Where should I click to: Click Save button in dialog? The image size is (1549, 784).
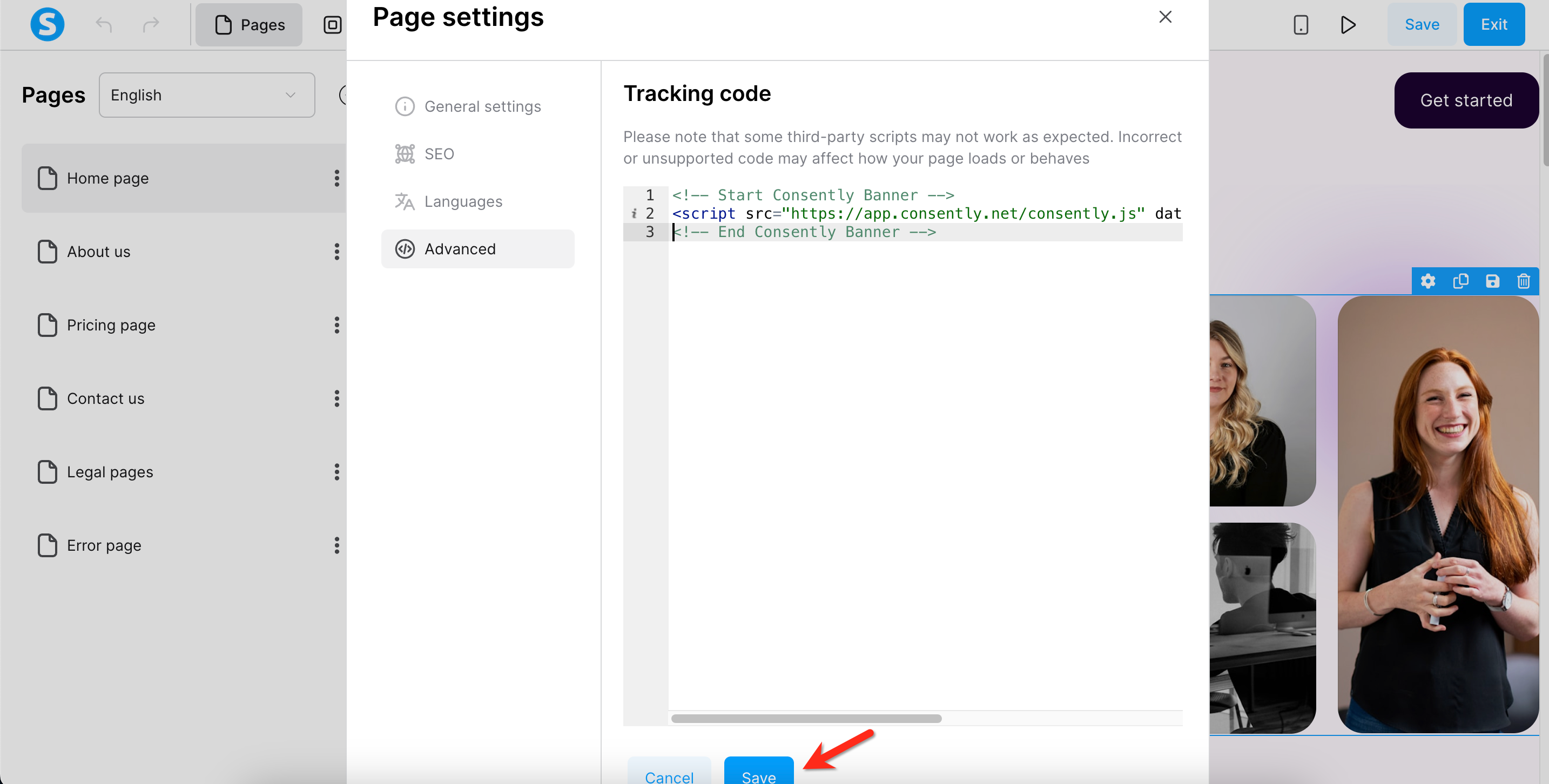(x=758, y=773)
